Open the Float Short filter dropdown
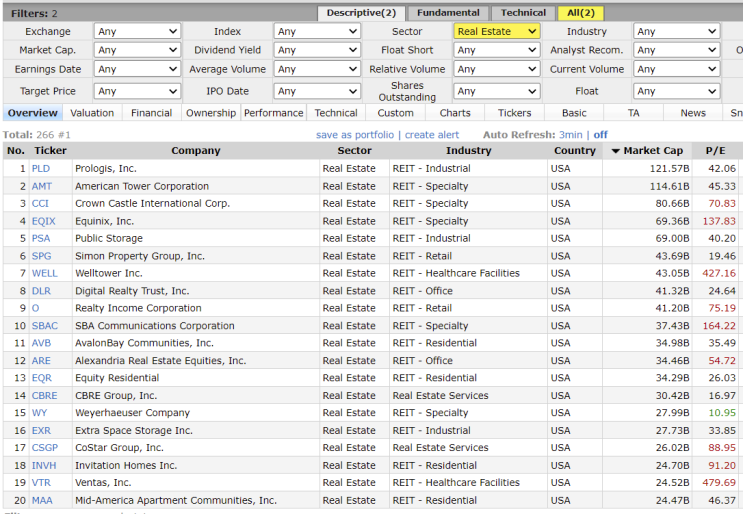 click(496, 50)
